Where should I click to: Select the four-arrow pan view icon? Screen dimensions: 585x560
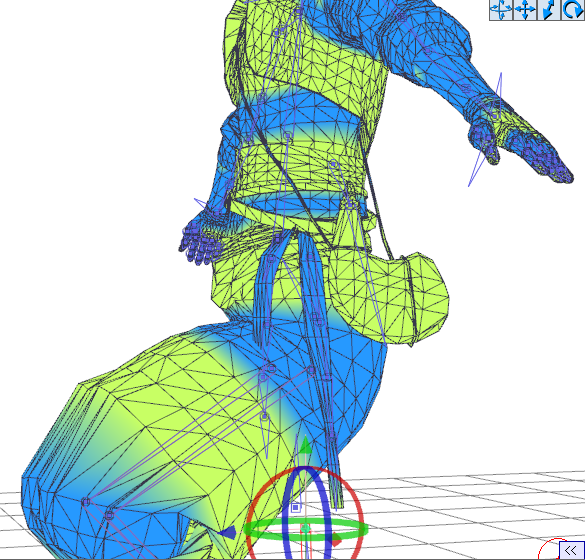point(525,10)
